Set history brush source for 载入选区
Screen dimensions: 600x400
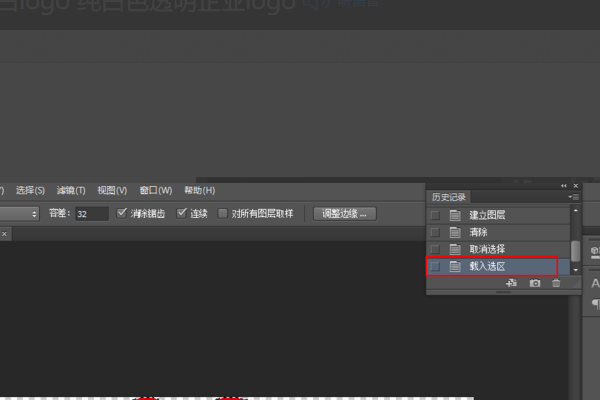coord(435,266)
